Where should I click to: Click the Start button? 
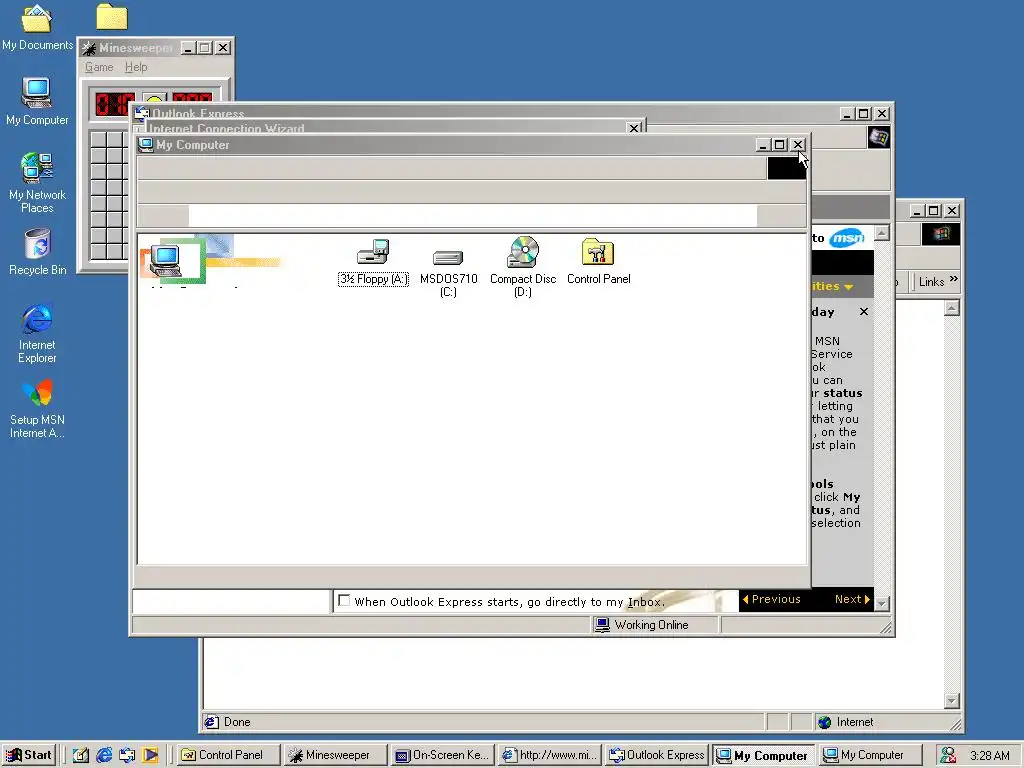[29, 755]
